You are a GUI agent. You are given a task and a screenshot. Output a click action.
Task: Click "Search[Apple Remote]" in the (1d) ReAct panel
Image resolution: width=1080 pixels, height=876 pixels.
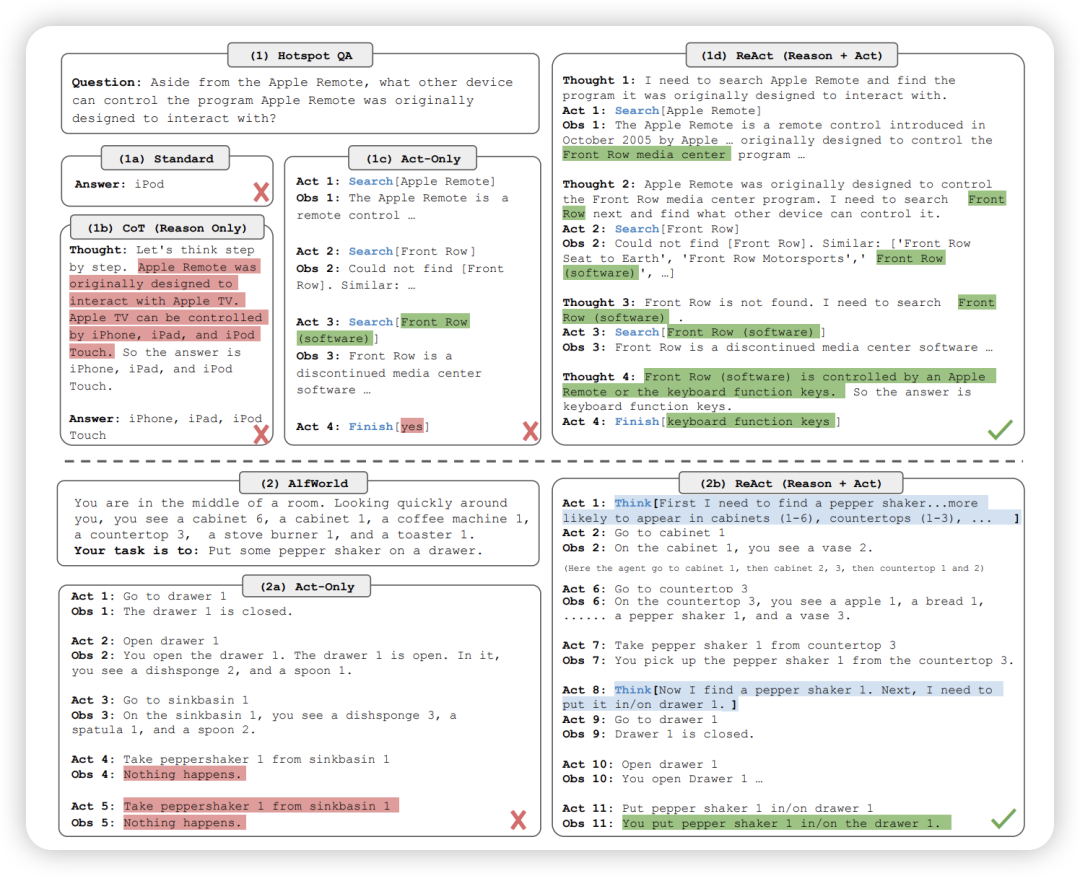coord(688,111)
